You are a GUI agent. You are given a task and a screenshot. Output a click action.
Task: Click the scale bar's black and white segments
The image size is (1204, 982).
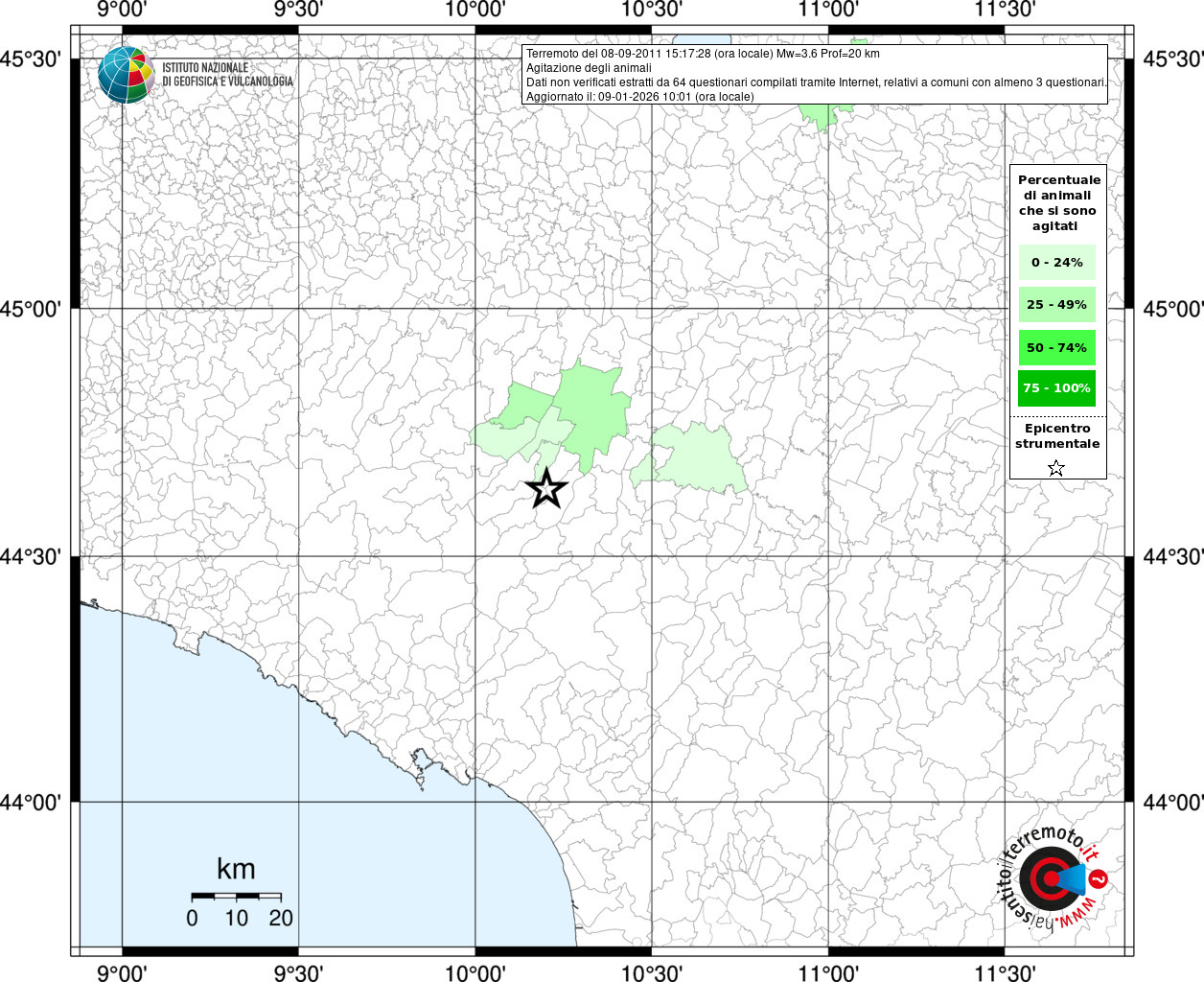pos(236,896)
